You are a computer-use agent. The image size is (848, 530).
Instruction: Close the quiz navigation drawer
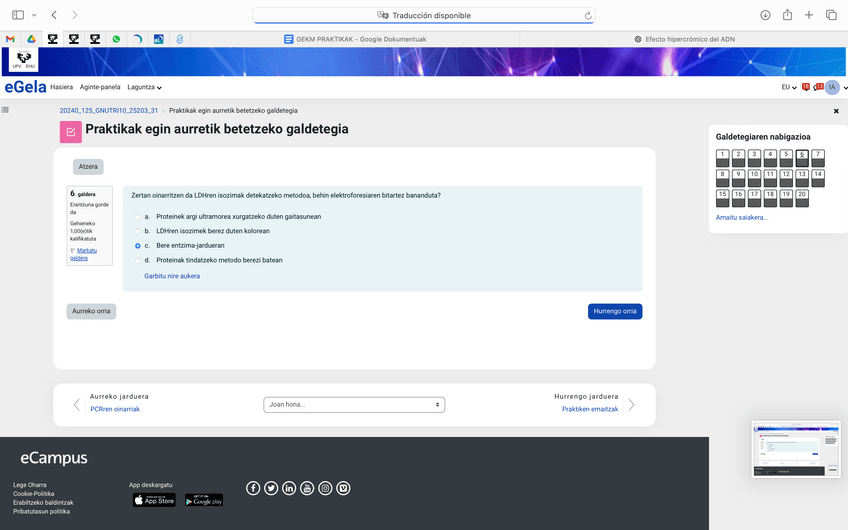point(836,111)
